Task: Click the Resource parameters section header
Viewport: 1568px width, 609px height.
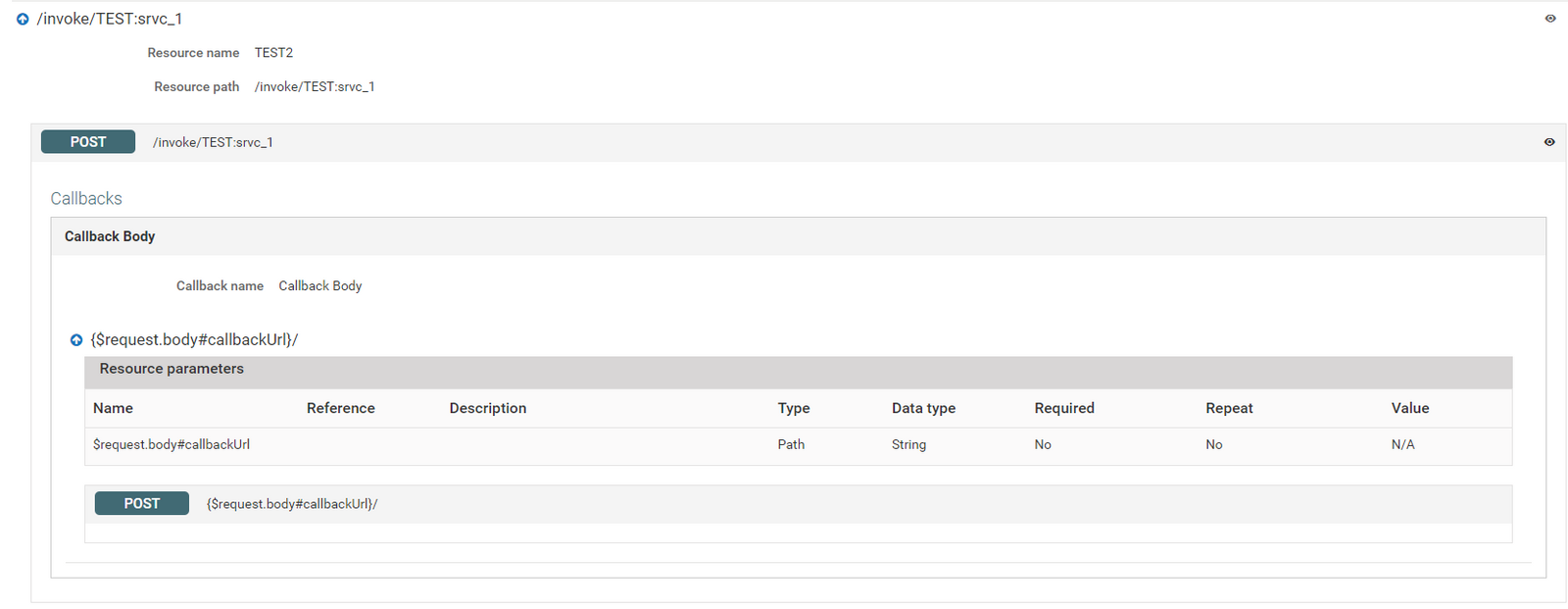Action: coord(171,369)
